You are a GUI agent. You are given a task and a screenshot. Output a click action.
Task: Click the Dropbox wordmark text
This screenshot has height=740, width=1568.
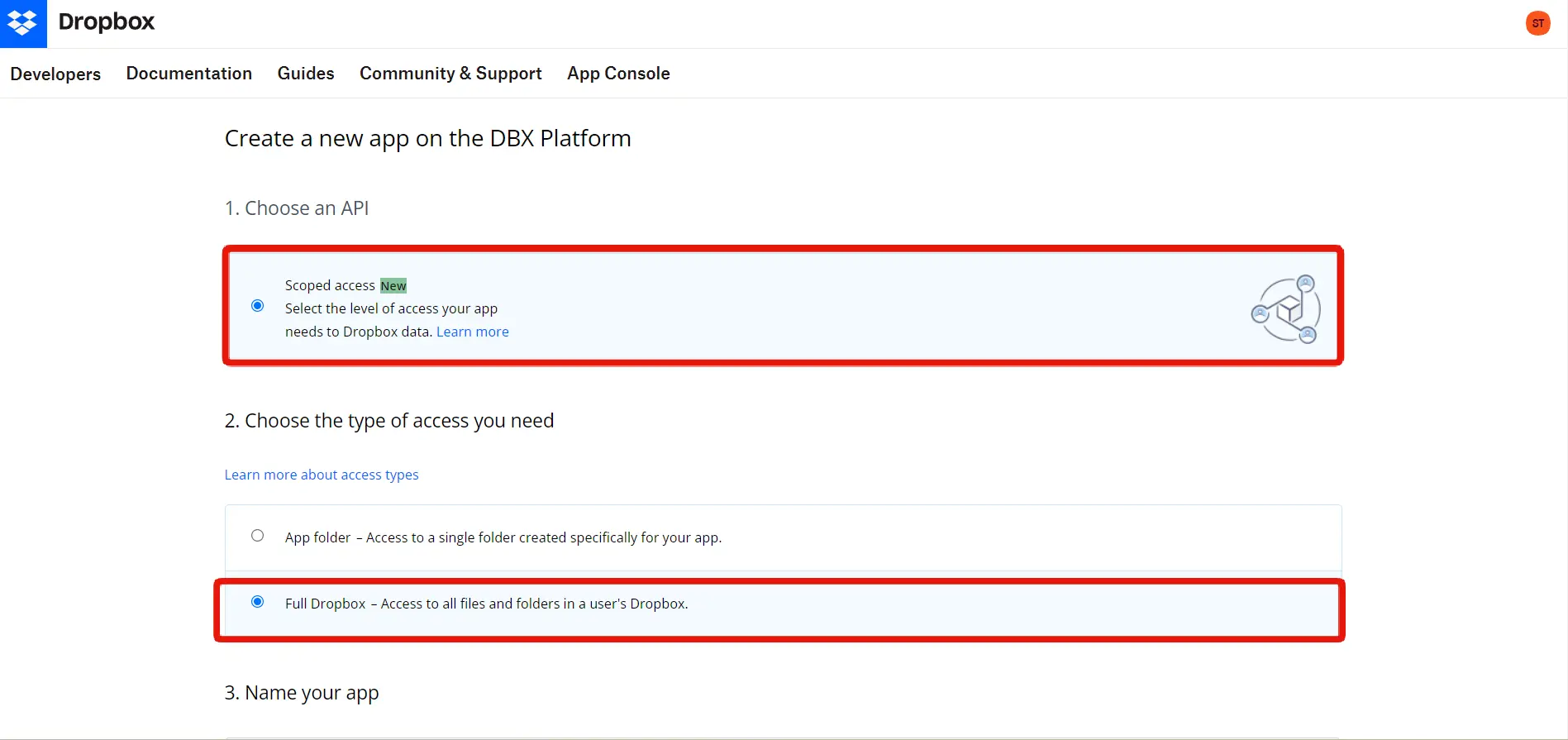pyautogui.click(x=107, y=22)
